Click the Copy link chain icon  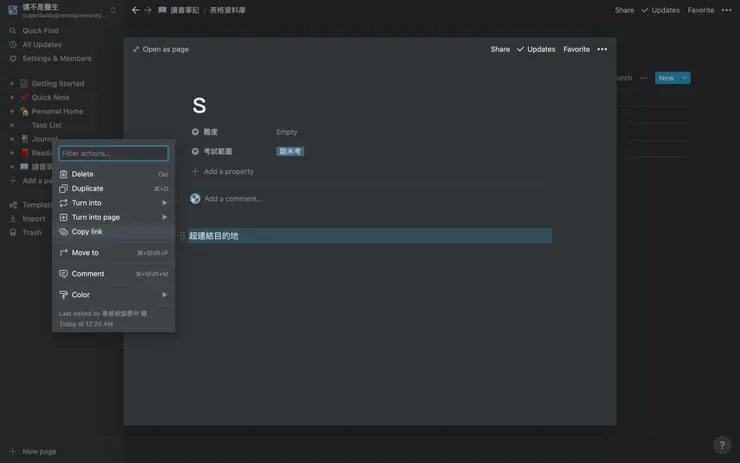click(63, 232)
